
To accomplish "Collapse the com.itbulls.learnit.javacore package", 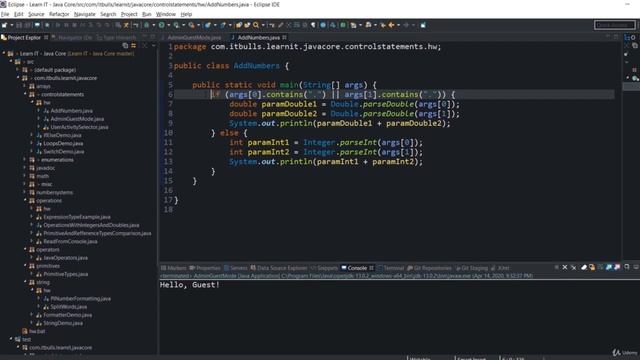I will [18, 78].
